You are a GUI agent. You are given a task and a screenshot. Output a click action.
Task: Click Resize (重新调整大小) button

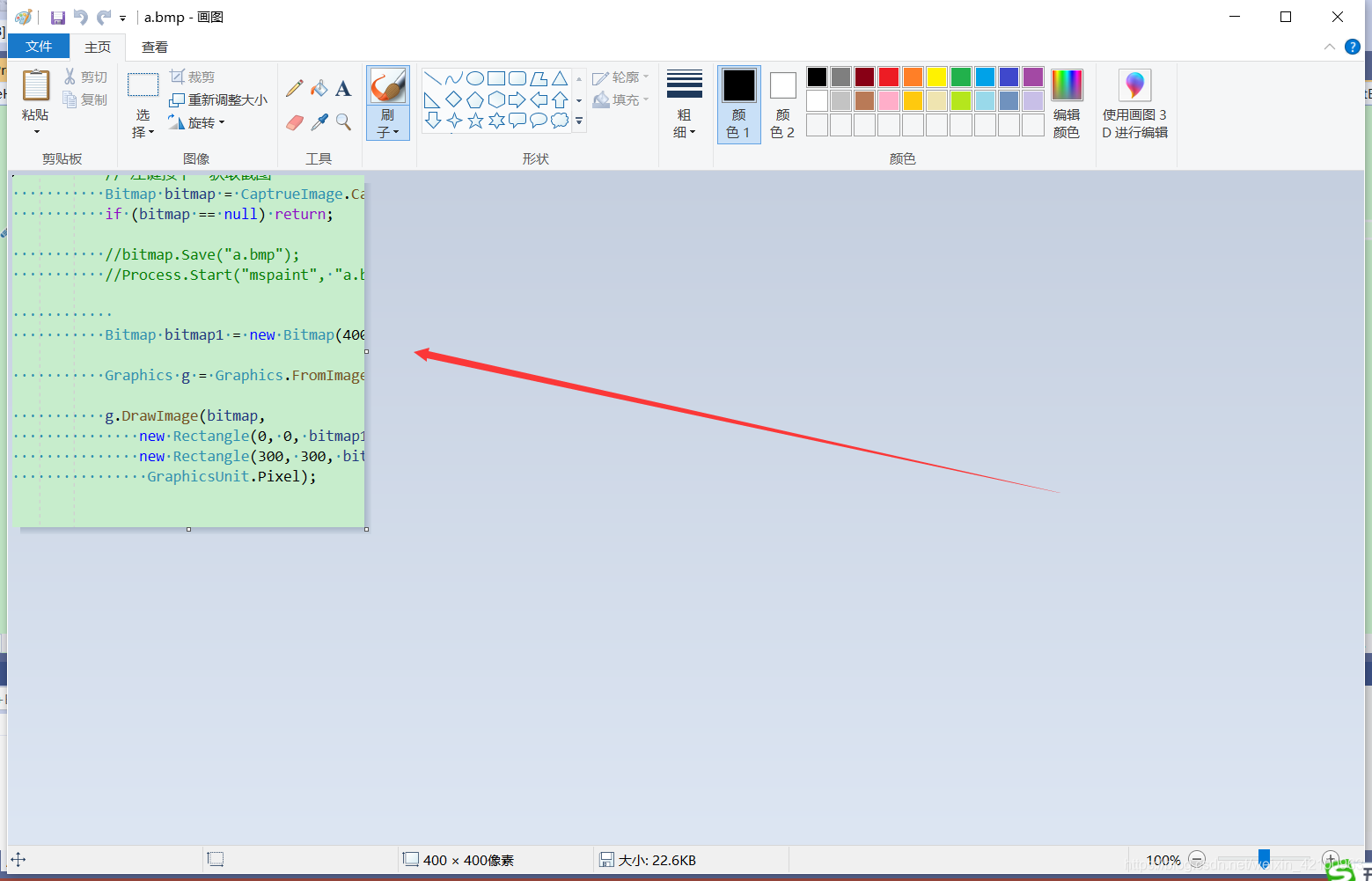218,100
